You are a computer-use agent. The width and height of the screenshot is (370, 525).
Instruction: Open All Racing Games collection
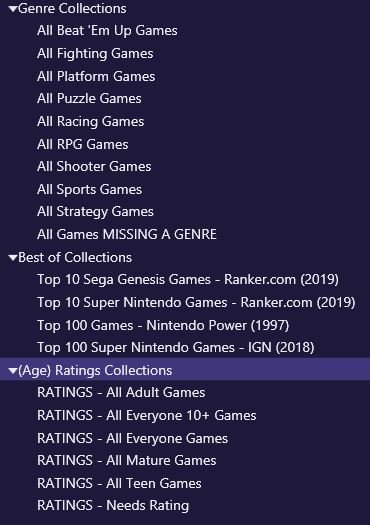pos(90,122)
